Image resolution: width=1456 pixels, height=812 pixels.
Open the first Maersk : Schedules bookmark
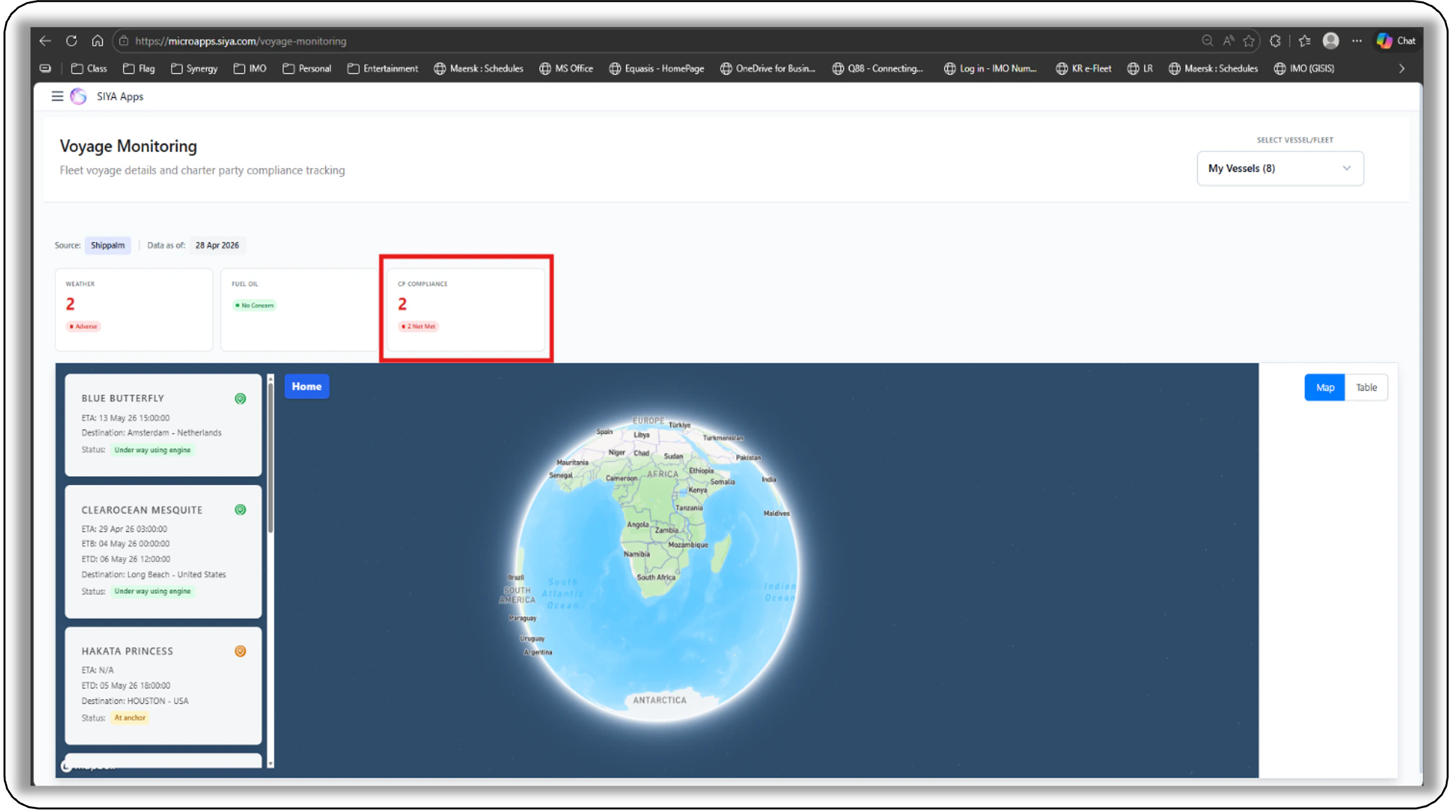point(479,69)
